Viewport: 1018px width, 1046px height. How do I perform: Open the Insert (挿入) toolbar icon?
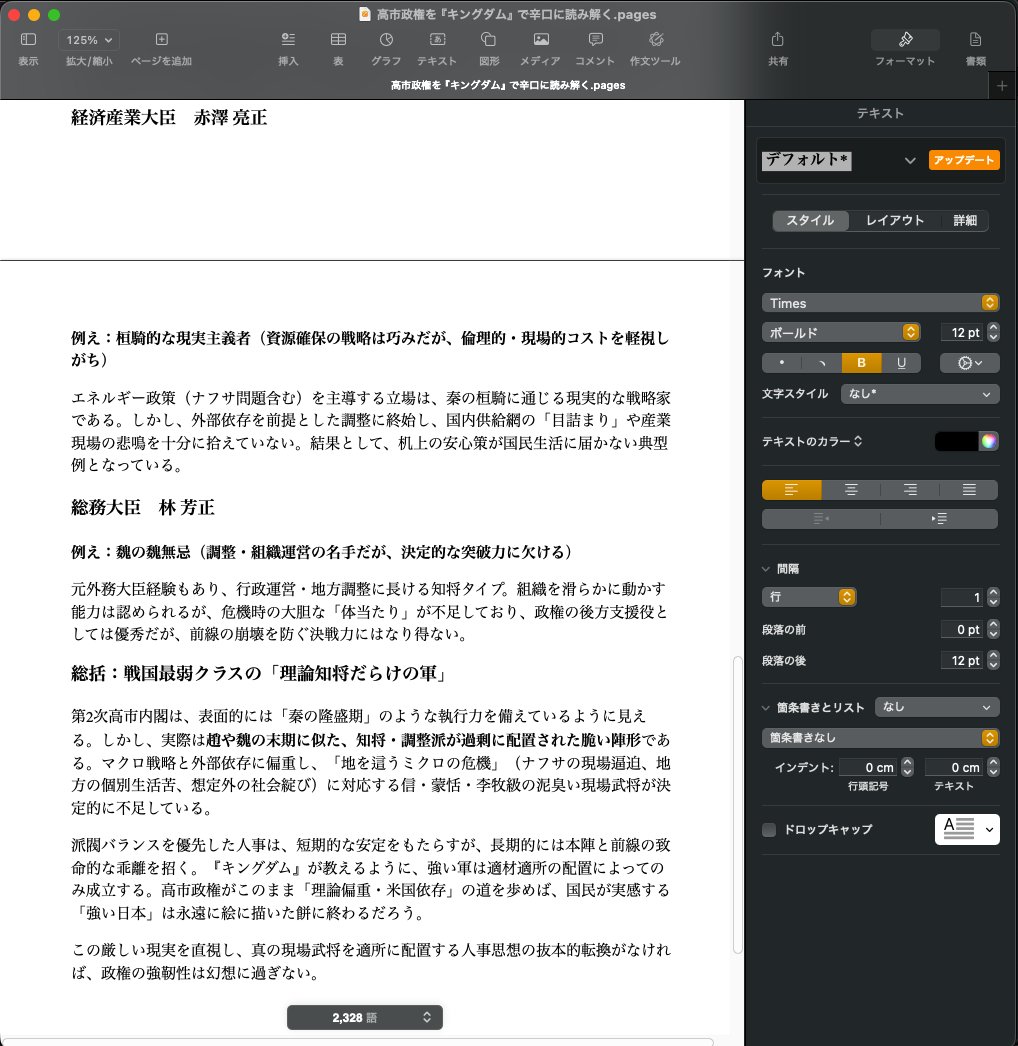pyautogui.click(x=288, y=39)
